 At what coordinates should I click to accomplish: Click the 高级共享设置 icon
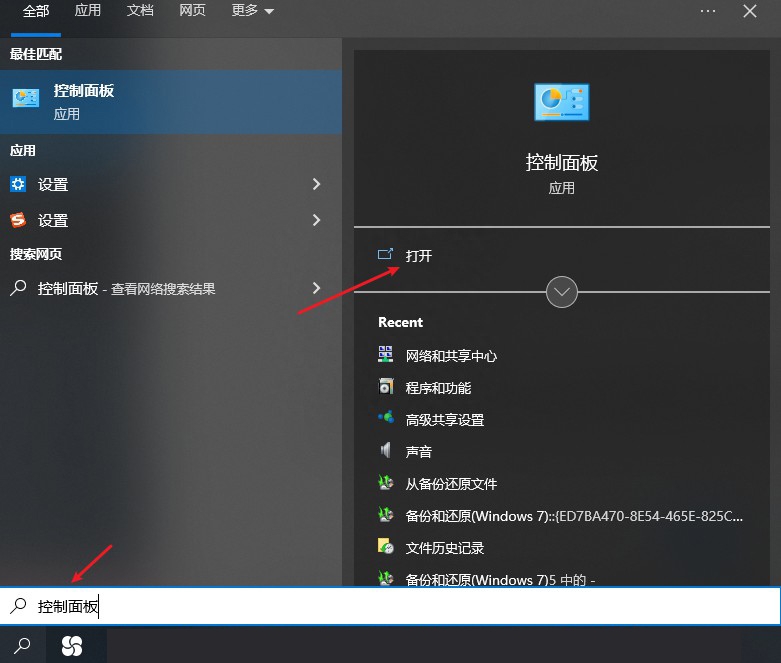tap(386, 417)
